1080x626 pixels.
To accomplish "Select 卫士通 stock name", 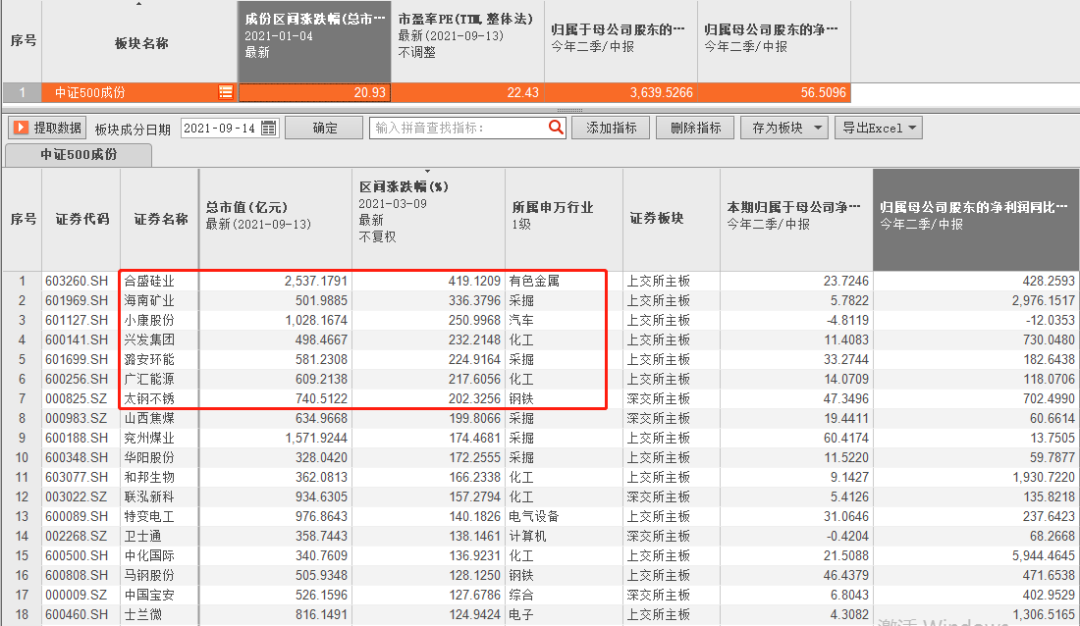I will tap(143, 536).
